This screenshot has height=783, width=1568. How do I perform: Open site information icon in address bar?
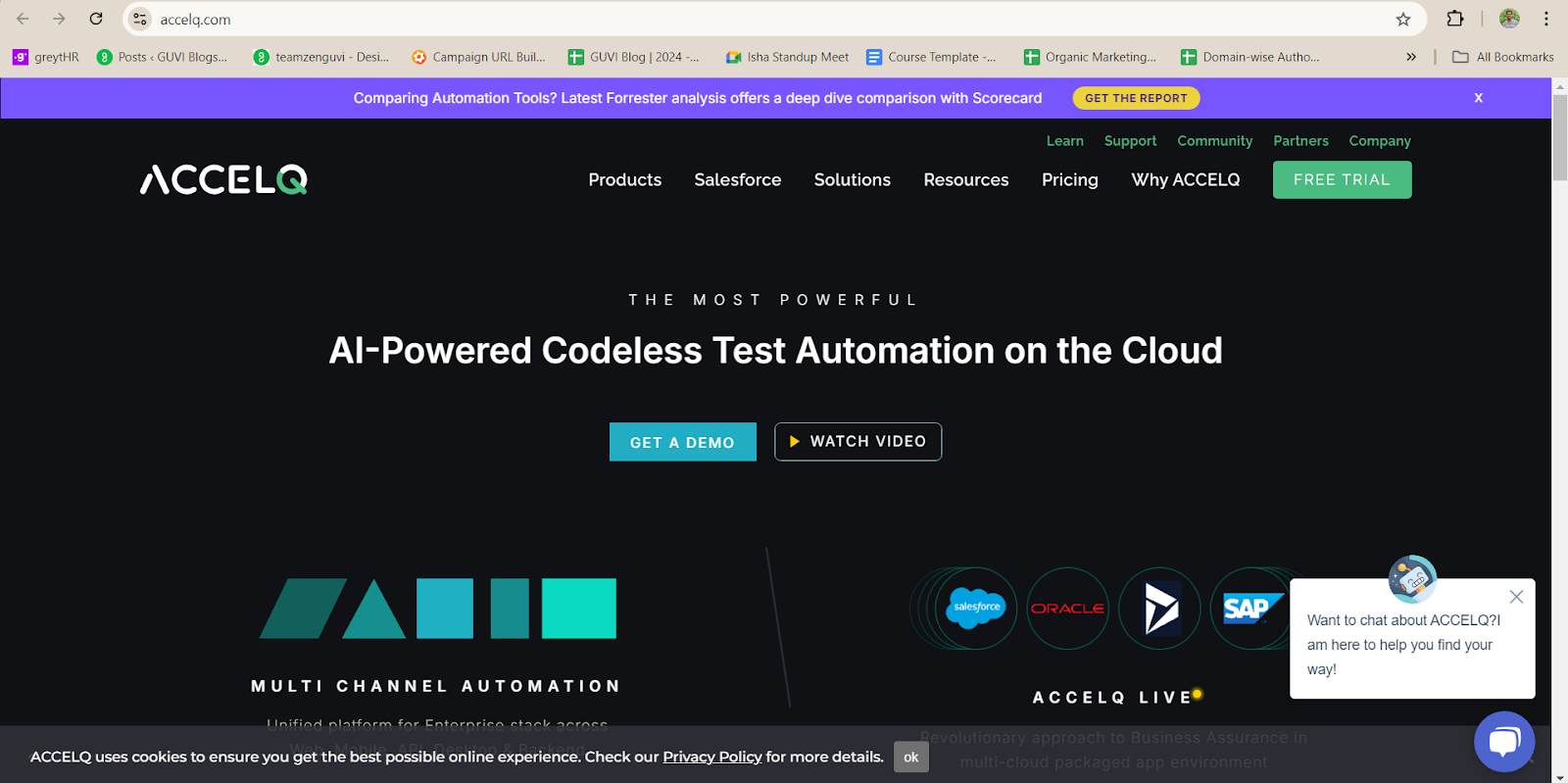(140, 19)
